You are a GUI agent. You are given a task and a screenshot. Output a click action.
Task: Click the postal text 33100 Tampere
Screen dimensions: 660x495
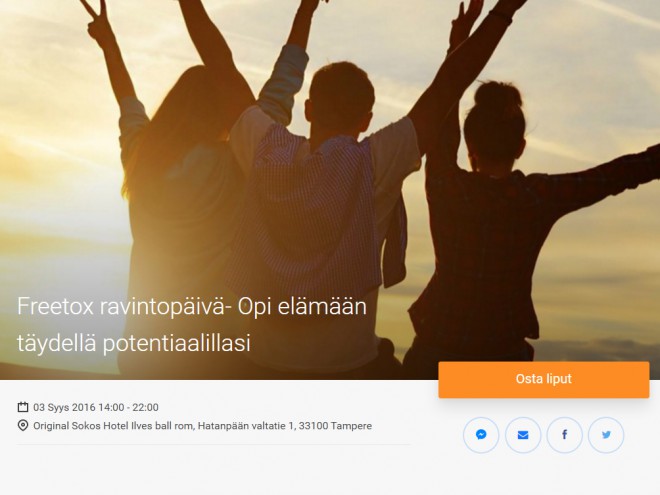(335, 426)
